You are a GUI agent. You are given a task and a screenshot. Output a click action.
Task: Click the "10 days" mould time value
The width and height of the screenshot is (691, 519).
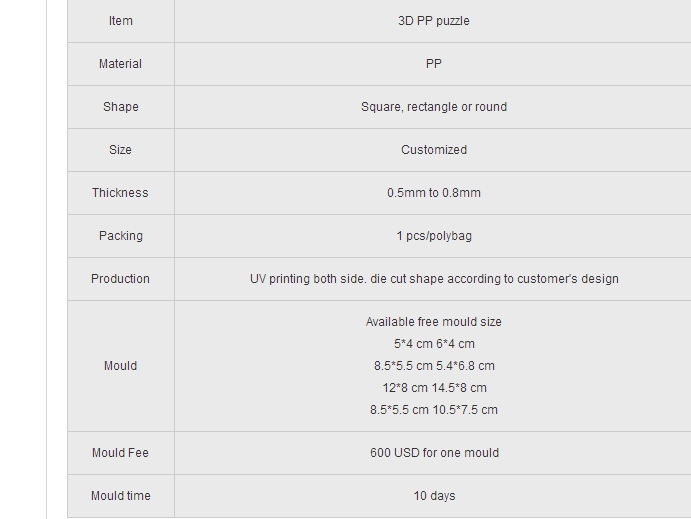click(x=433, y=496)
